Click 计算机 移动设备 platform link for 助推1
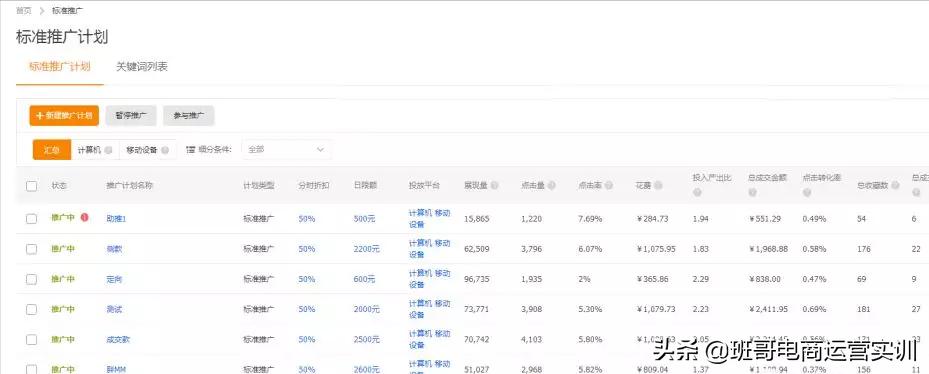This screenshot has width=929, height=374. [x=430, y=219]
